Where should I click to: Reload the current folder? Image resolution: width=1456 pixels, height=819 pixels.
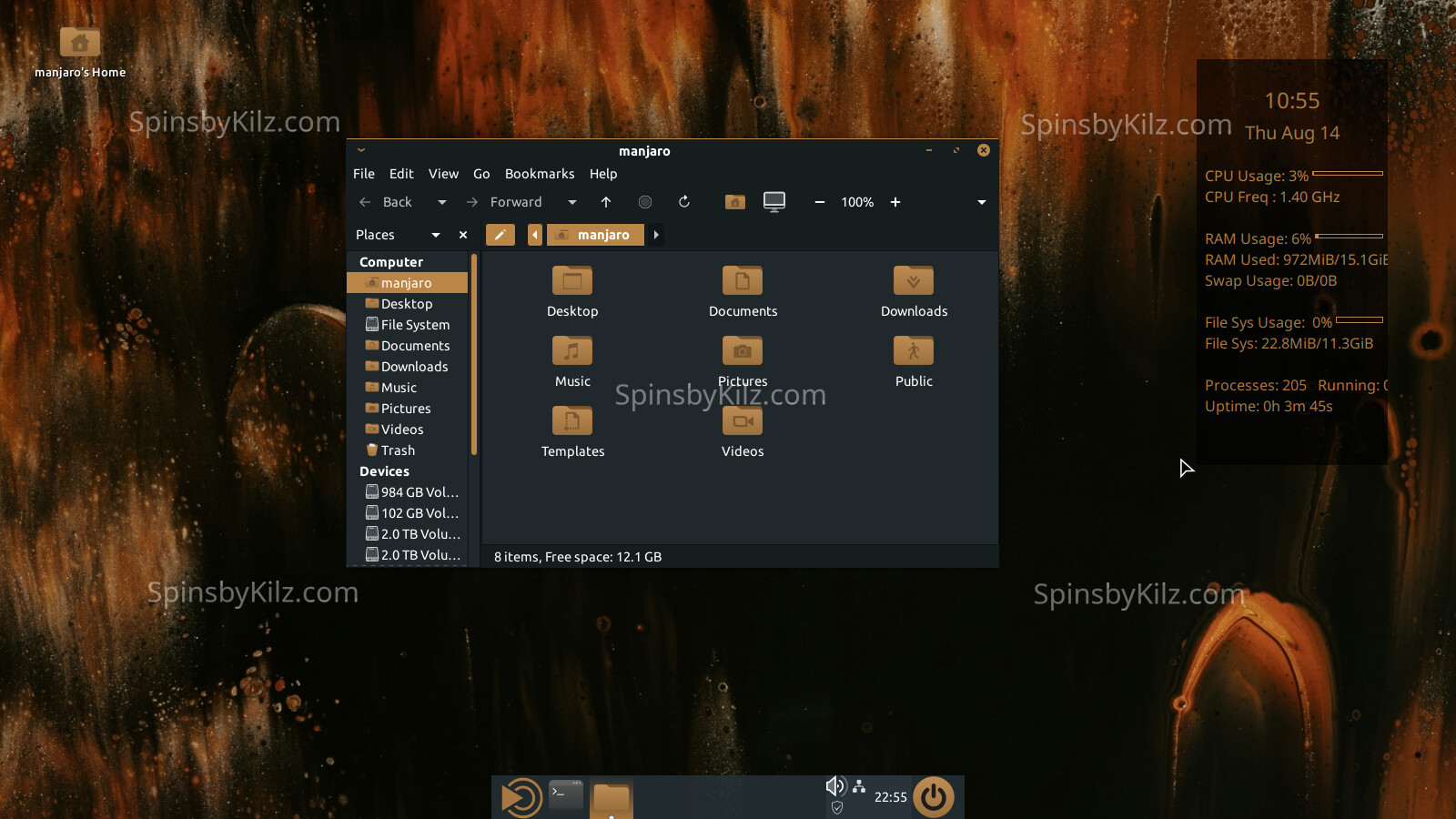pyautogui.click(x=684, y=202)
